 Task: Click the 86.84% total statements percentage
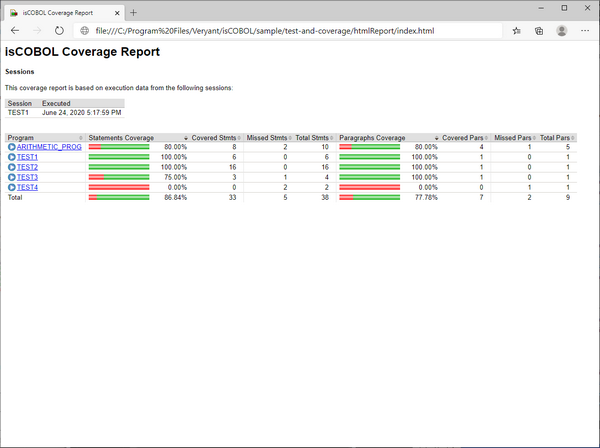176,197
